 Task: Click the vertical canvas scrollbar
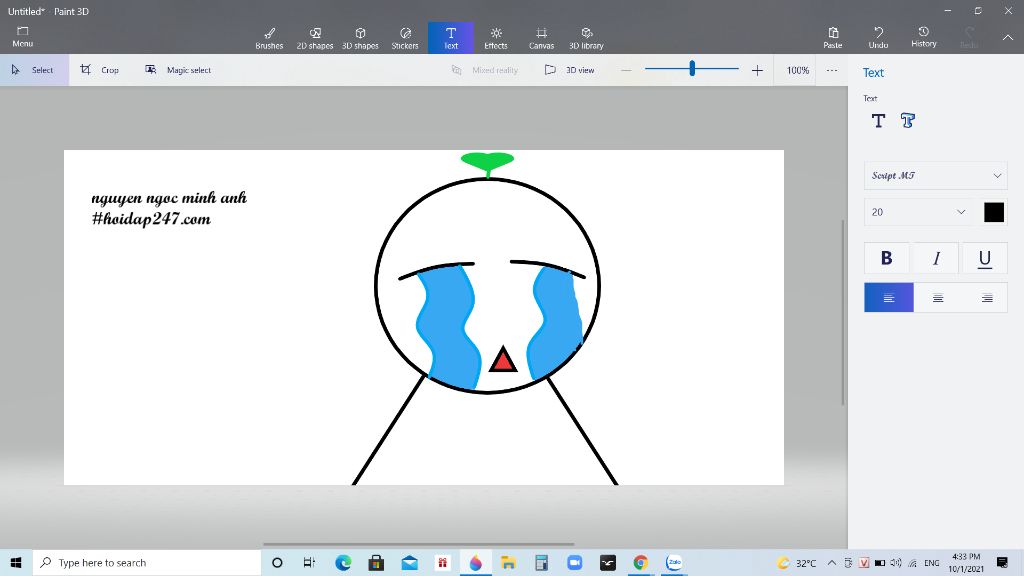pos(842,312)
